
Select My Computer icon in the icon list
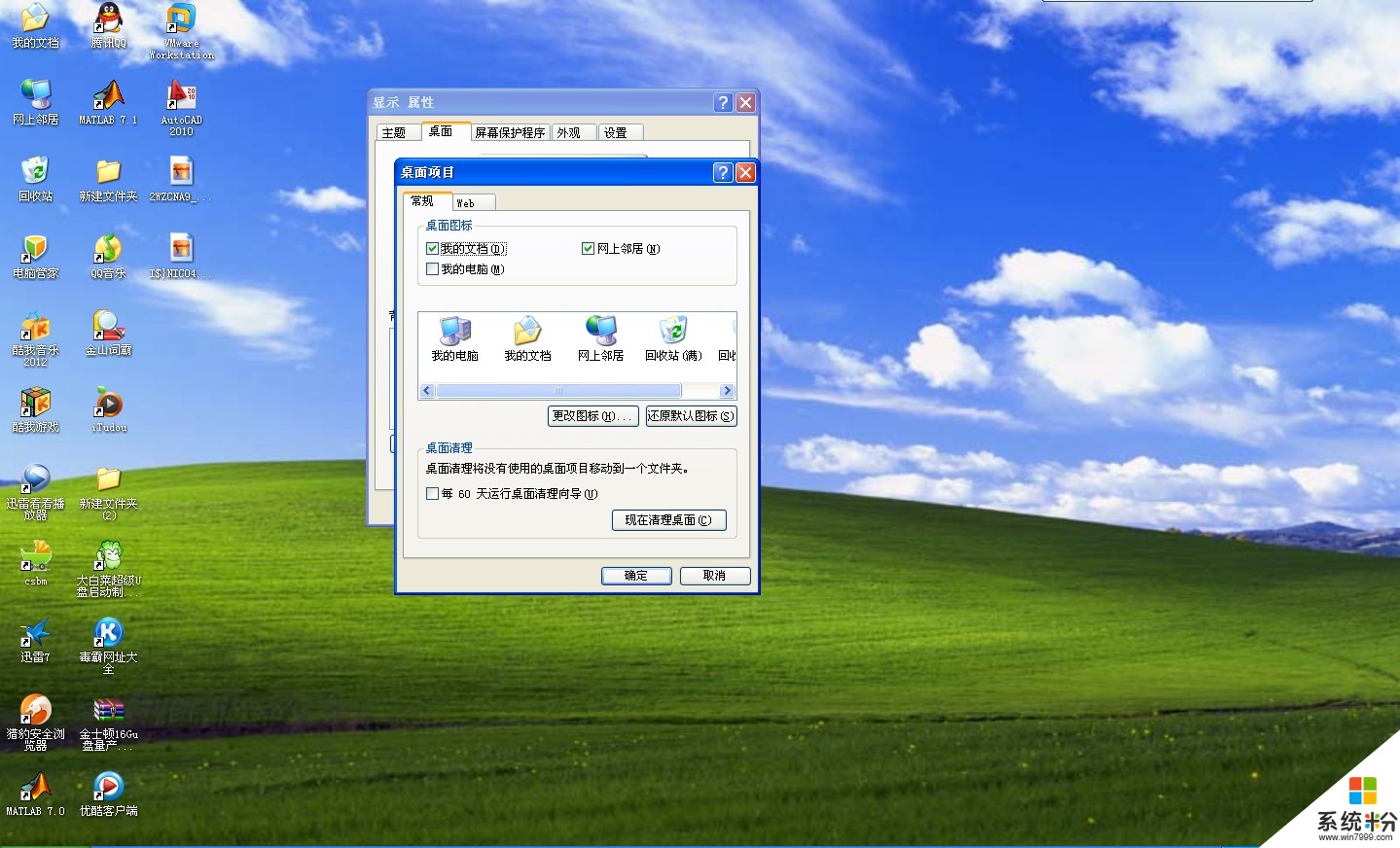454,337
